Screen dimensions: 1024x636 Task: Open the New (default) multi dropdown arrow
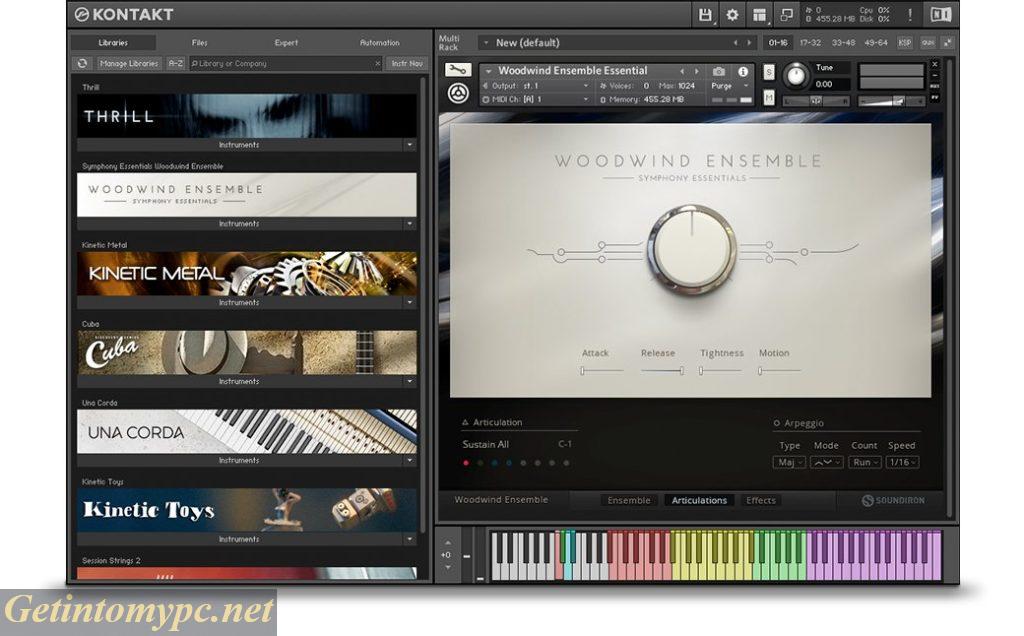click(486, 42)
